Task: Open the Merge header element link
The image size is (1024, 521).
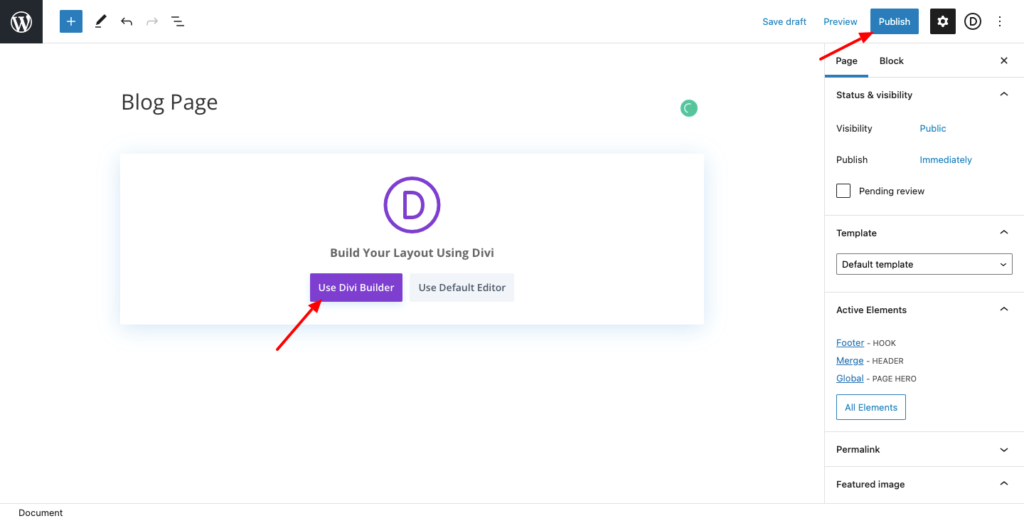Action: [850, 360]
